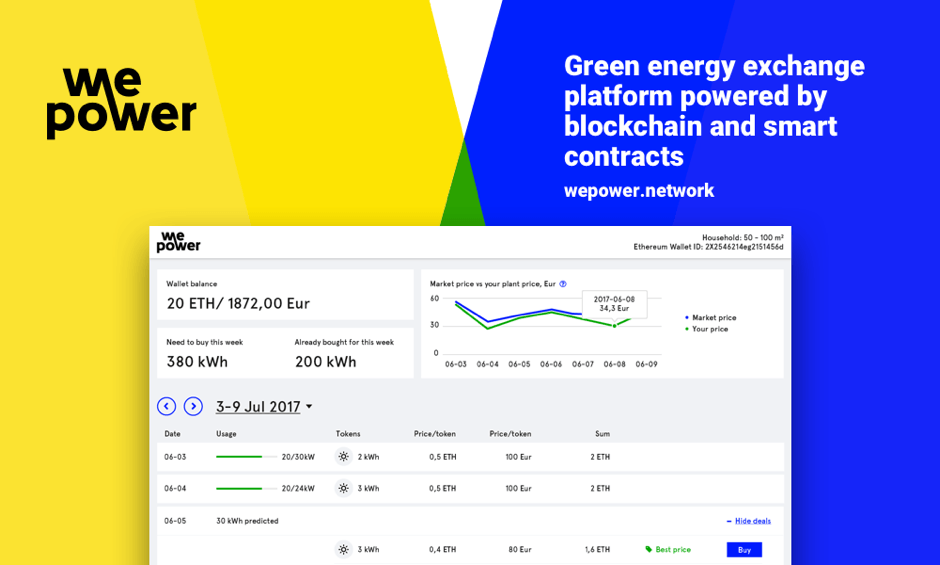This screenshot has width=940, height=565.
Task: Click the 06-03 chart axis label
Action: pos(456,364)
